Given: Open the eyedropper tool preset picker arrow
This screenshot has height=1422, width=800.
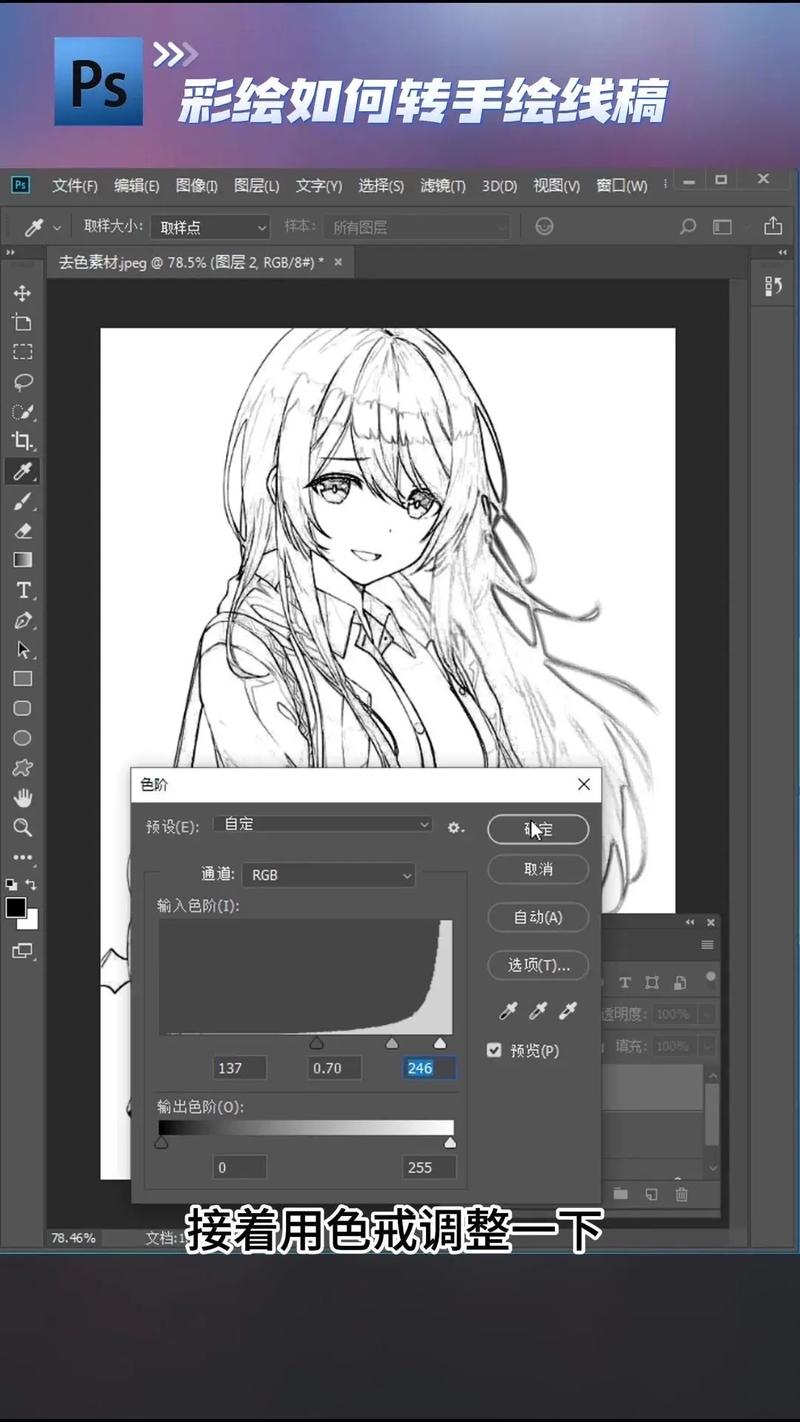Looking at the screenshot, I should pos(56,228).
